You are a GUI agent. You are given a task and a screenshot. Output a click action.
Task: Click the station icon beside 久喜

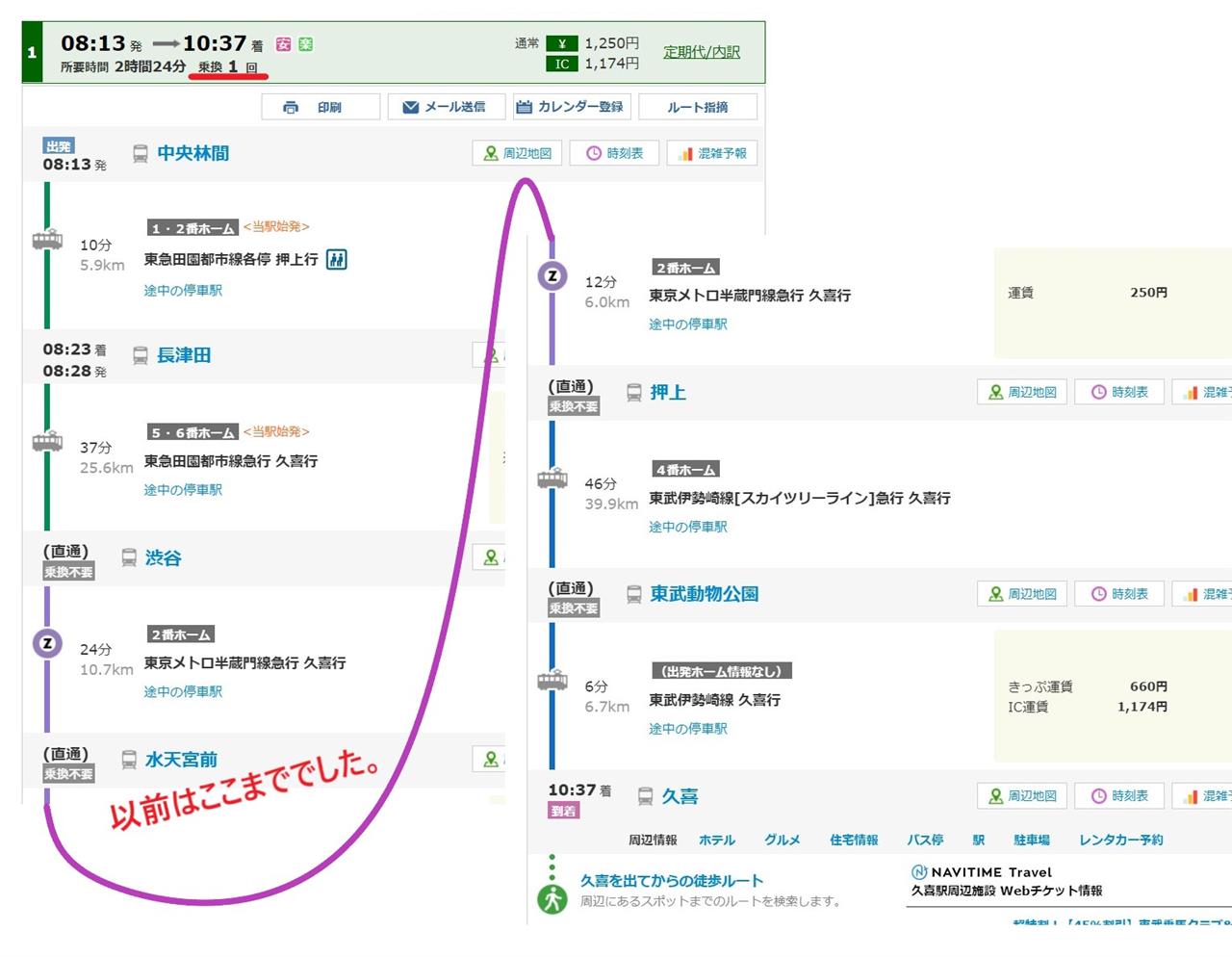click(x=645, y=796)
